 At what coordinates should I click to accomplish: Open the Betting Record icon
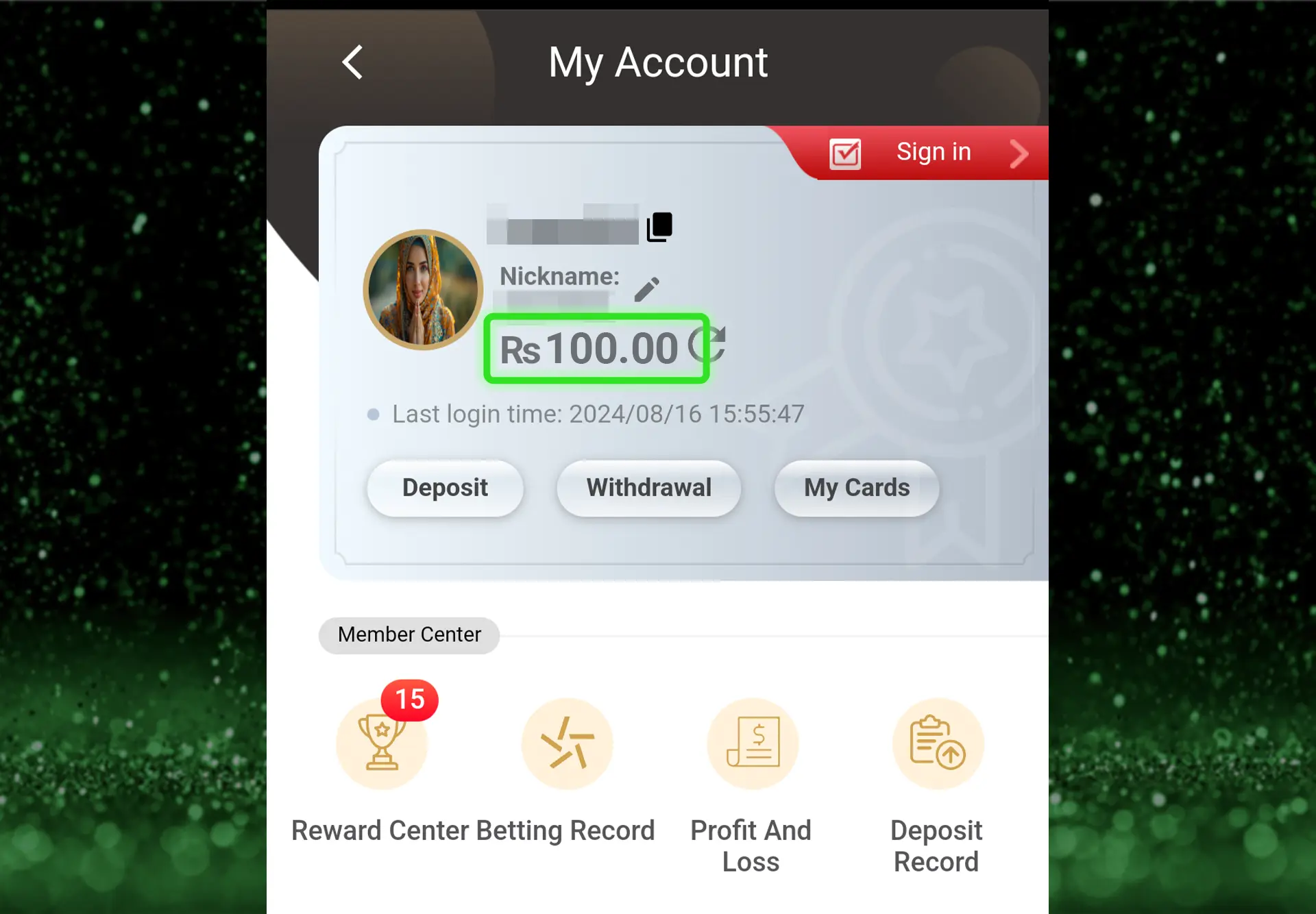coord(566,744)
